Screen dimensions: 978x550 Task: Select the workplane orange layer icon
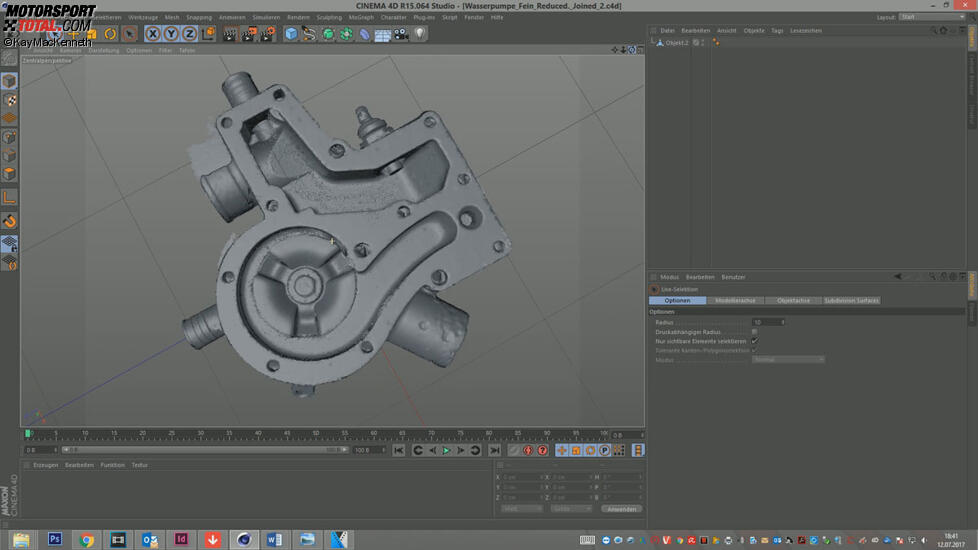pos(9,118)
